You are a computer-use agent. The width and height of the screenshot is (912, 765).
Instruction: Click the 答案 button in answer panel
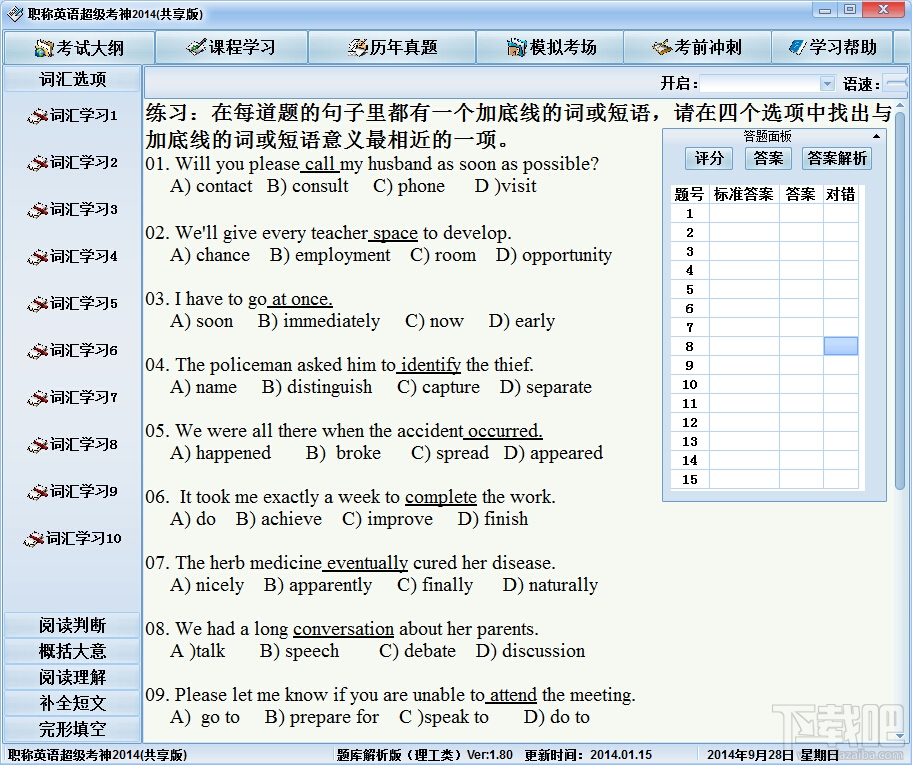tap(768, 158)
